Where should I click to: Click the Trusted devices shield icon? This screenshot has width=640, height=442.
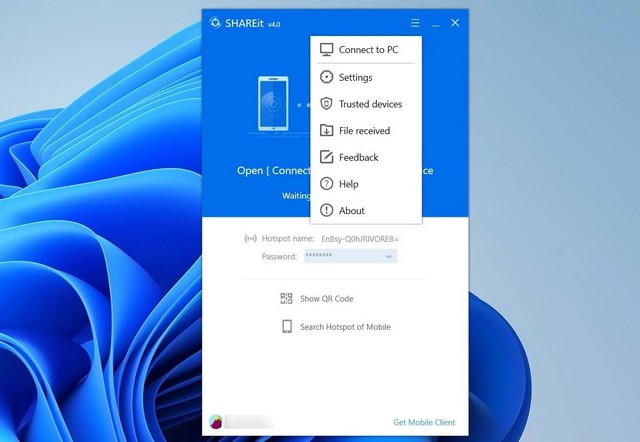pos(326,104)
